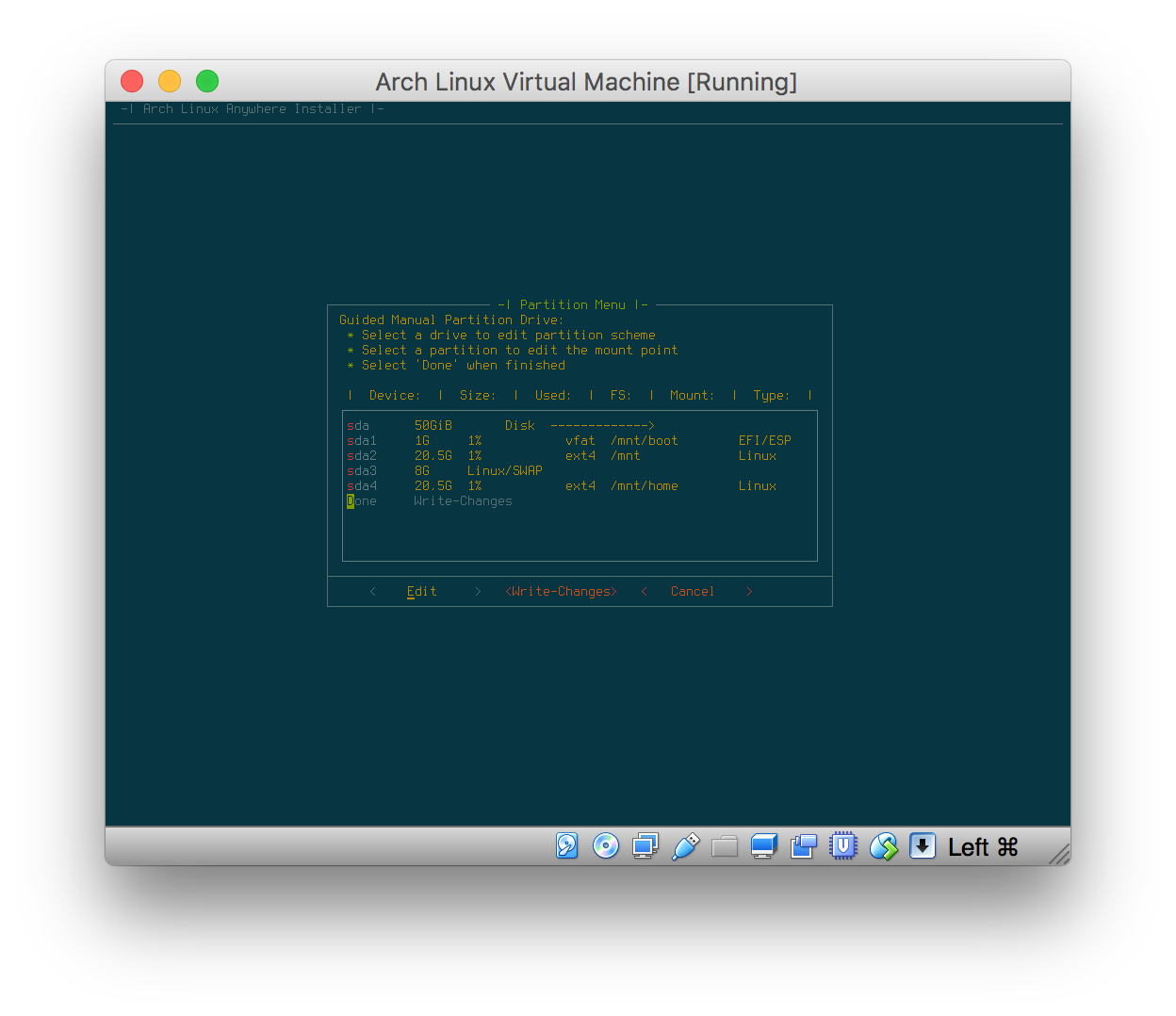The height and width of the screenshot is (1016, 1176).
Task: Click the 'Partition Menu' dialog title
Action: [572, 304]
